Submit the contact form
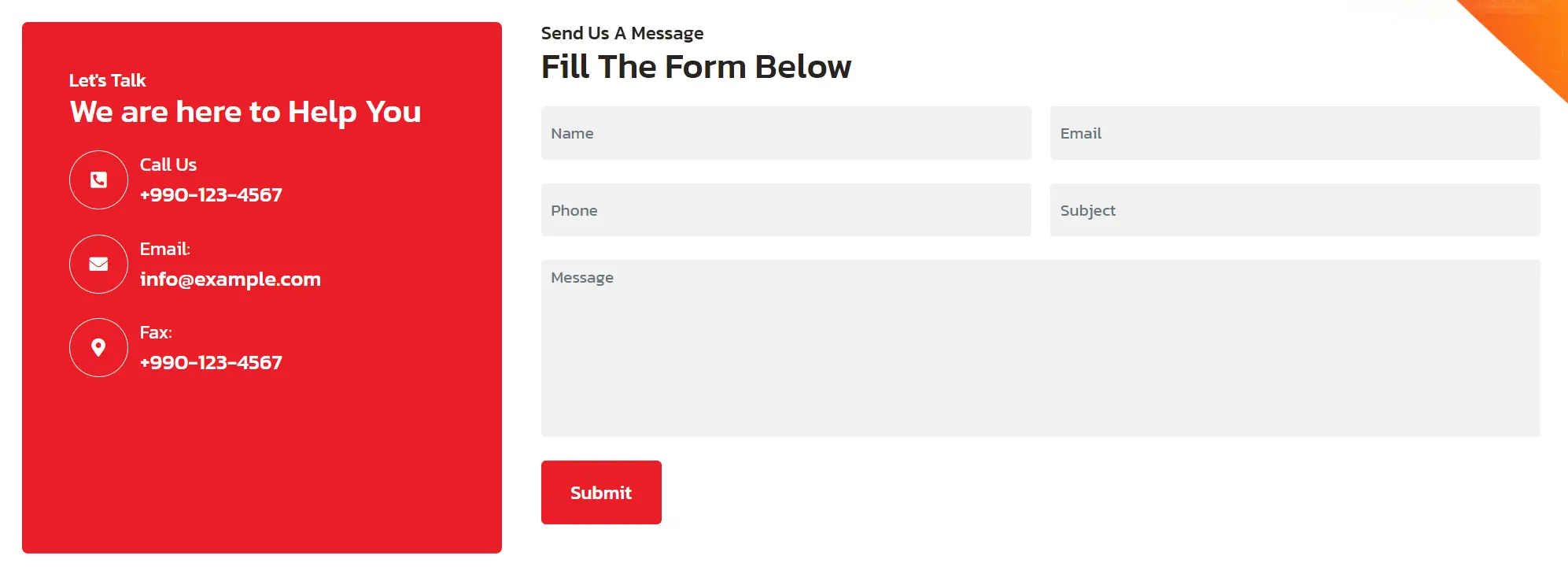 point(601,493)
